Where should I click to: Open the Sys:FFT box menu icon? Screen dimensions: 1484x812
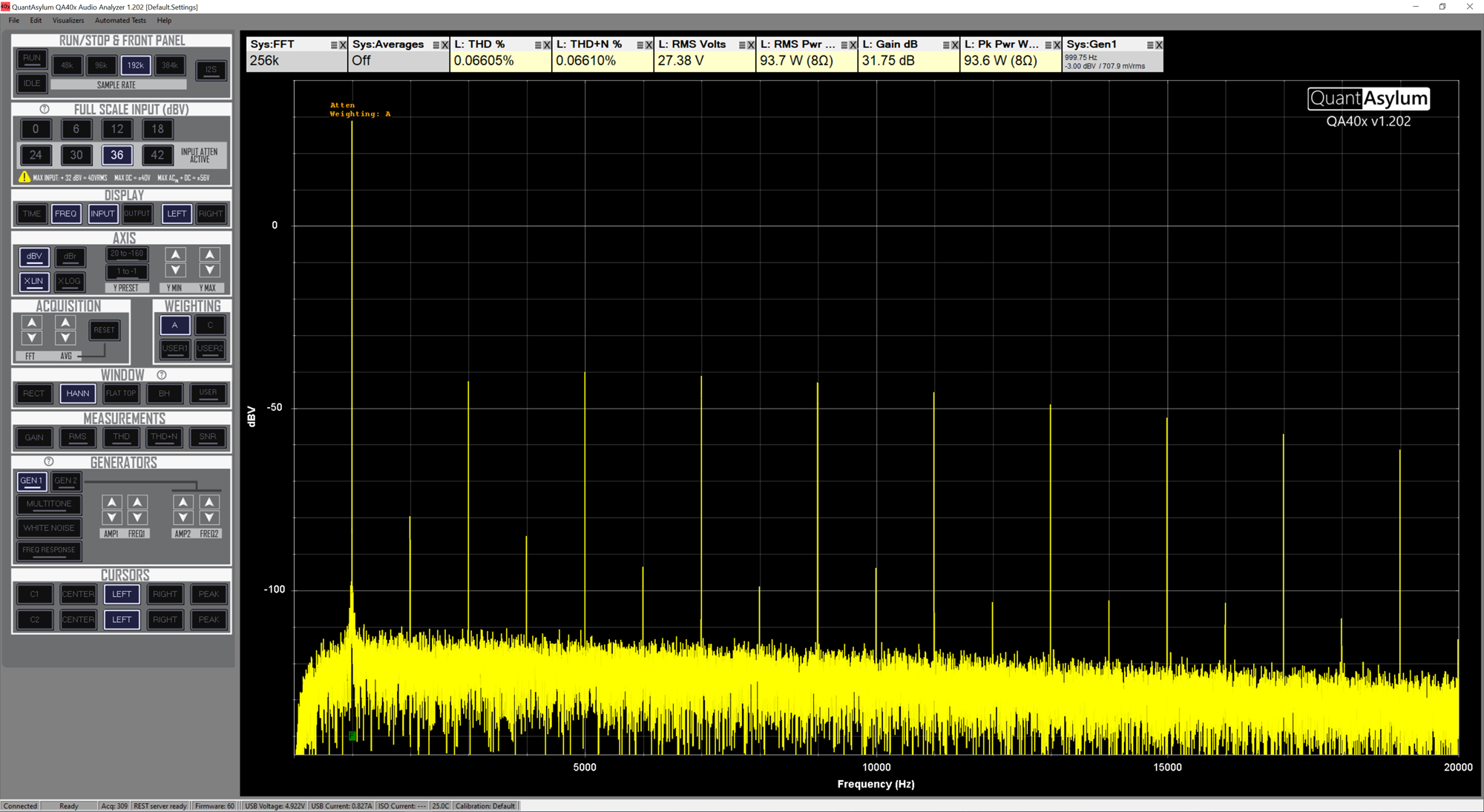pyautogui.click(x=334, y=45)
